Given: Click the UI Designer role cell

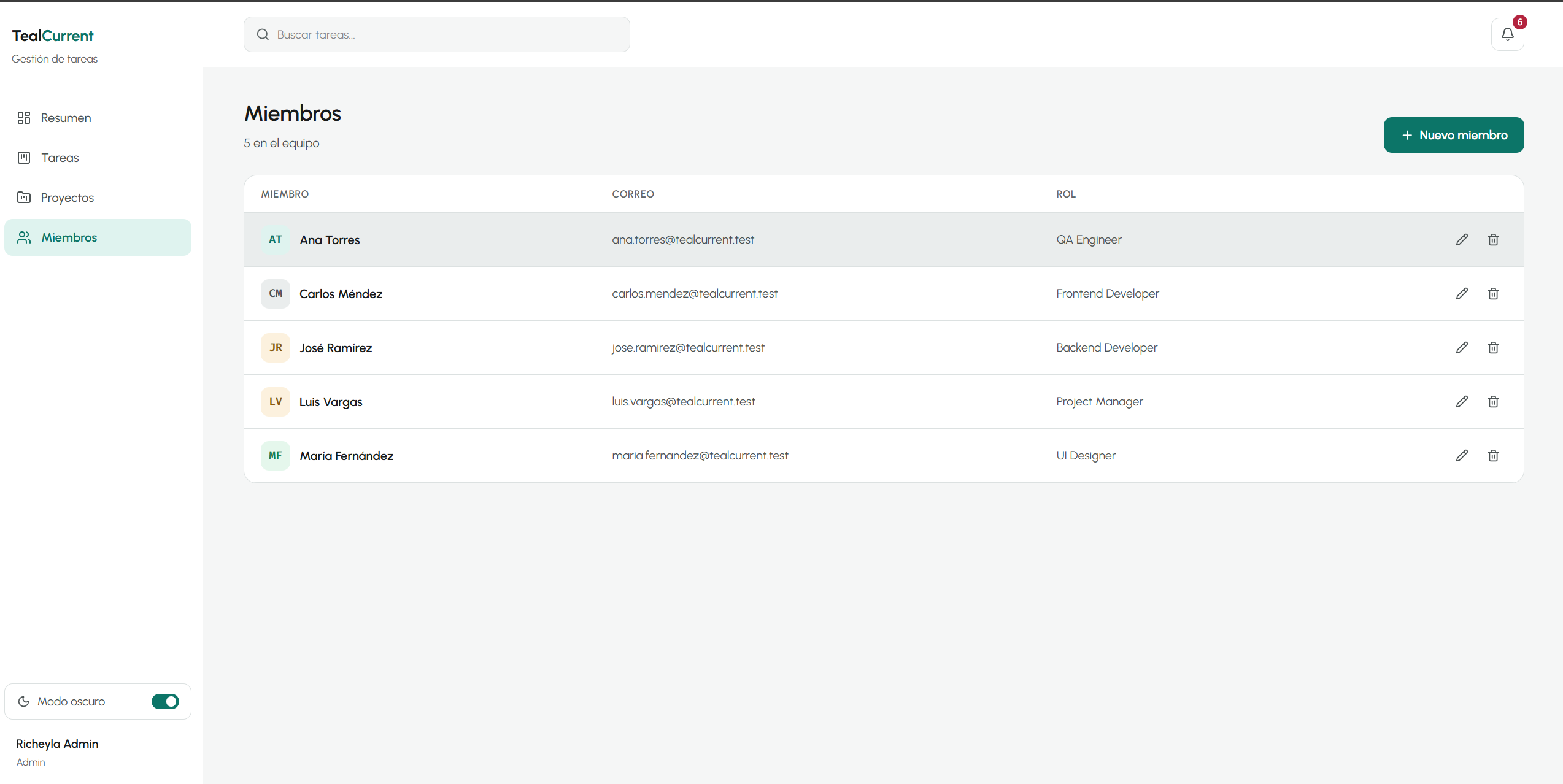Looking at the screenshot, I should [1086, 456].
